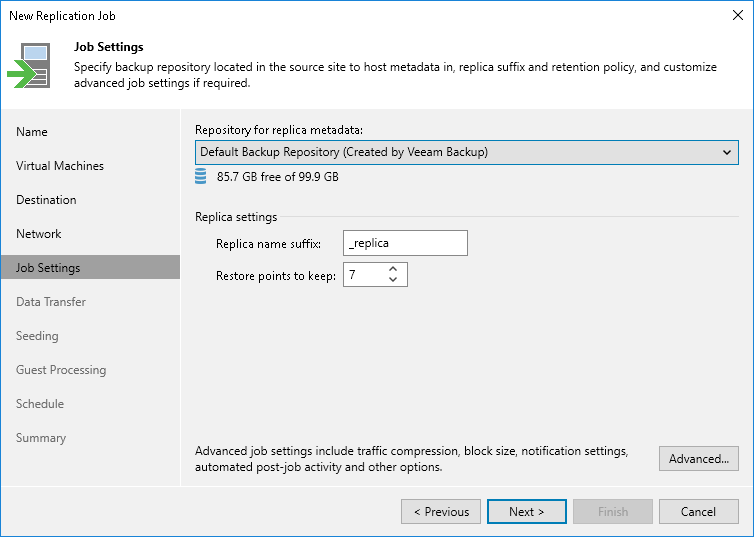Go to the Name wizard step
This screenshot has height=537, width=754.
click(32, 132)
